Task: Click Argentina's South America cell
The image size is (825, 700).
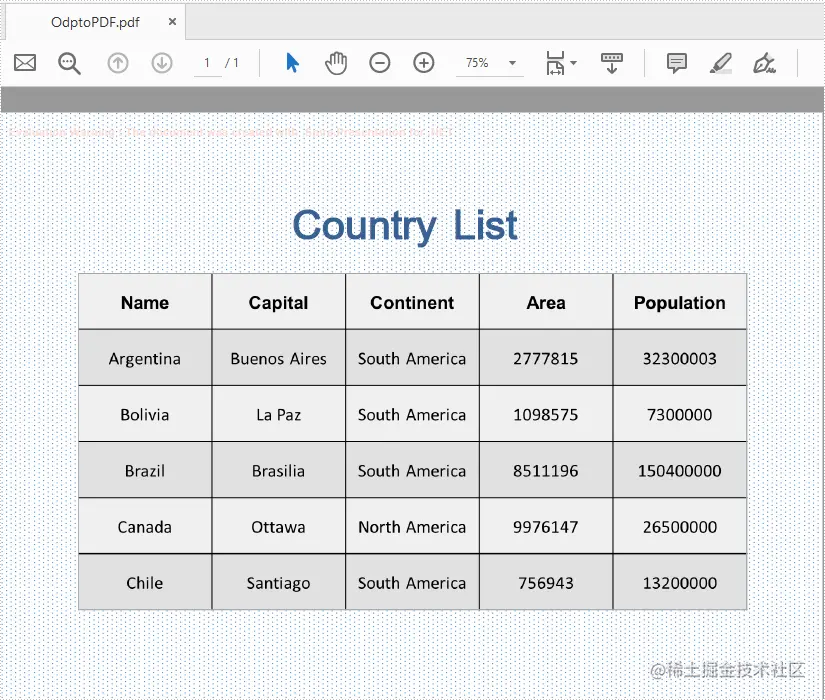Action: (412, 358)
